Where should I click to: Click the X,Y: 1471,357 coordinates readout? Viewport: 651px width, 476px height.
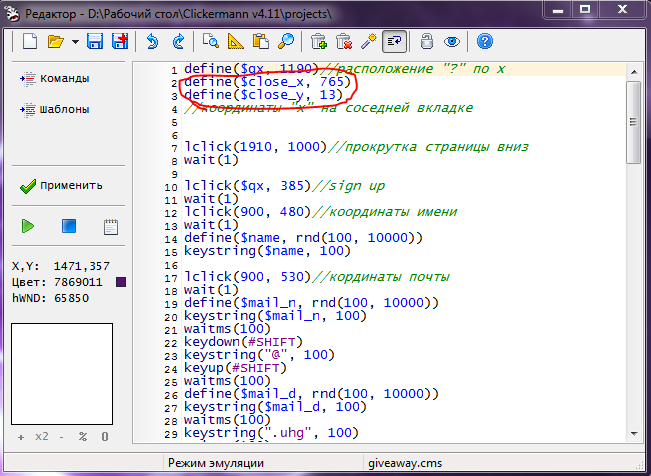61,266
